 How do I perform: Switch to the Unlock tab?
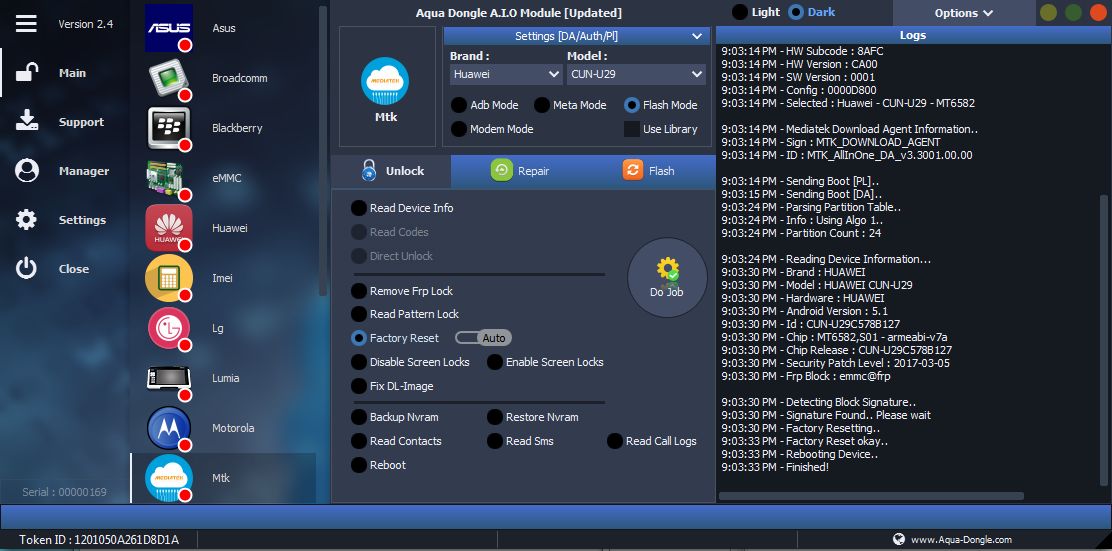(391, 171)
